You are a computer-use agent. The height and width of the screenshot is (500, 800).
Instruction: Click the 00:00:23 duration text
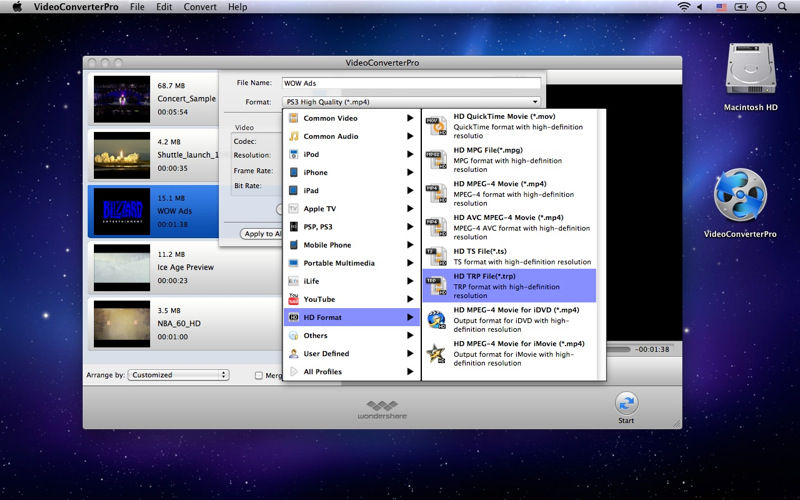tap(172, 281)
